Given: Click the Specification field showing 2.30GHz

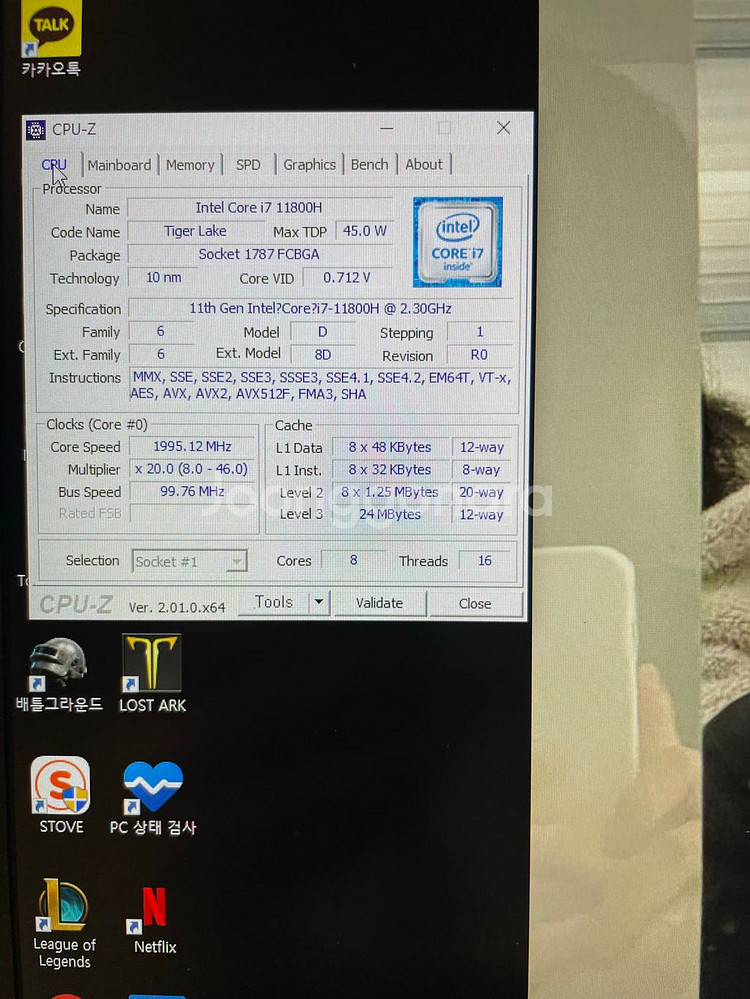Looking at the screenshot, I should coord(321,308).
